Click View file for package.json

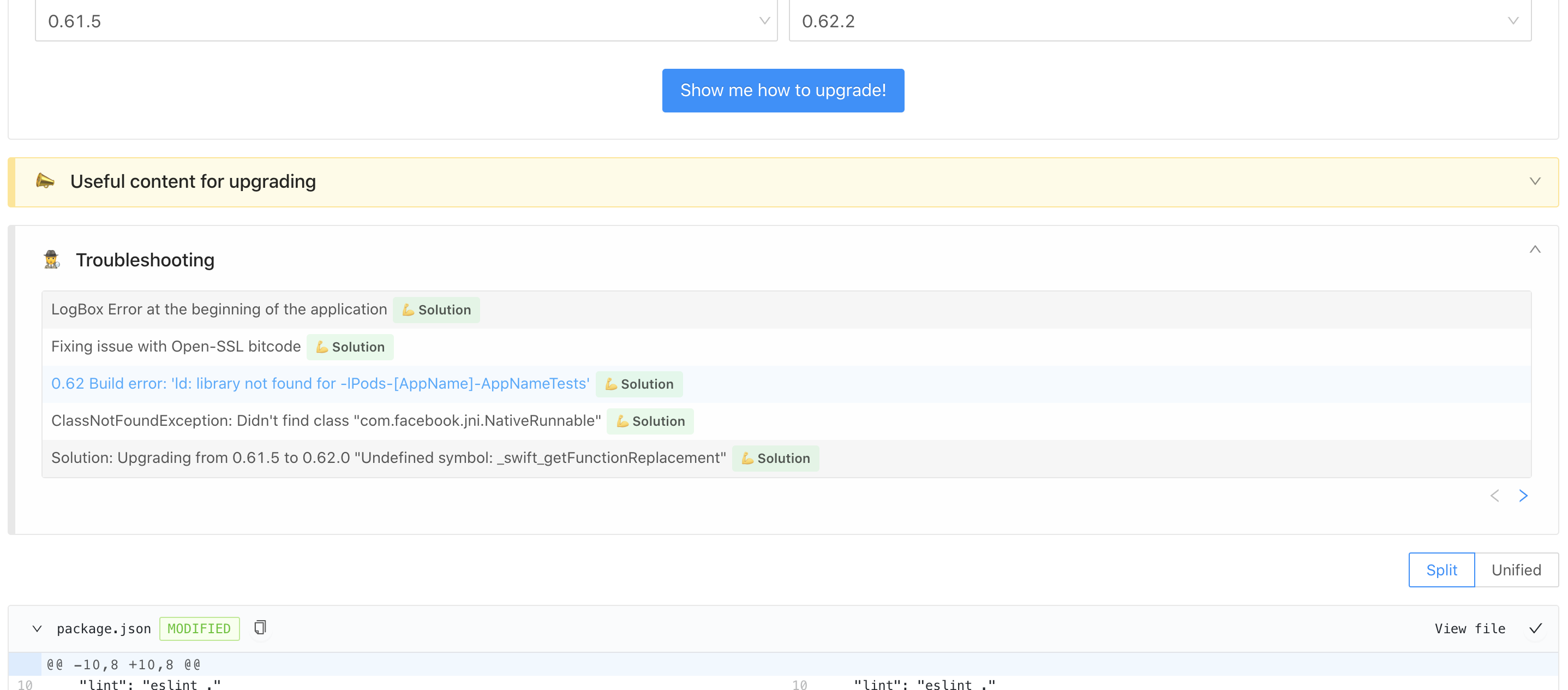[x=1469, y=628]
